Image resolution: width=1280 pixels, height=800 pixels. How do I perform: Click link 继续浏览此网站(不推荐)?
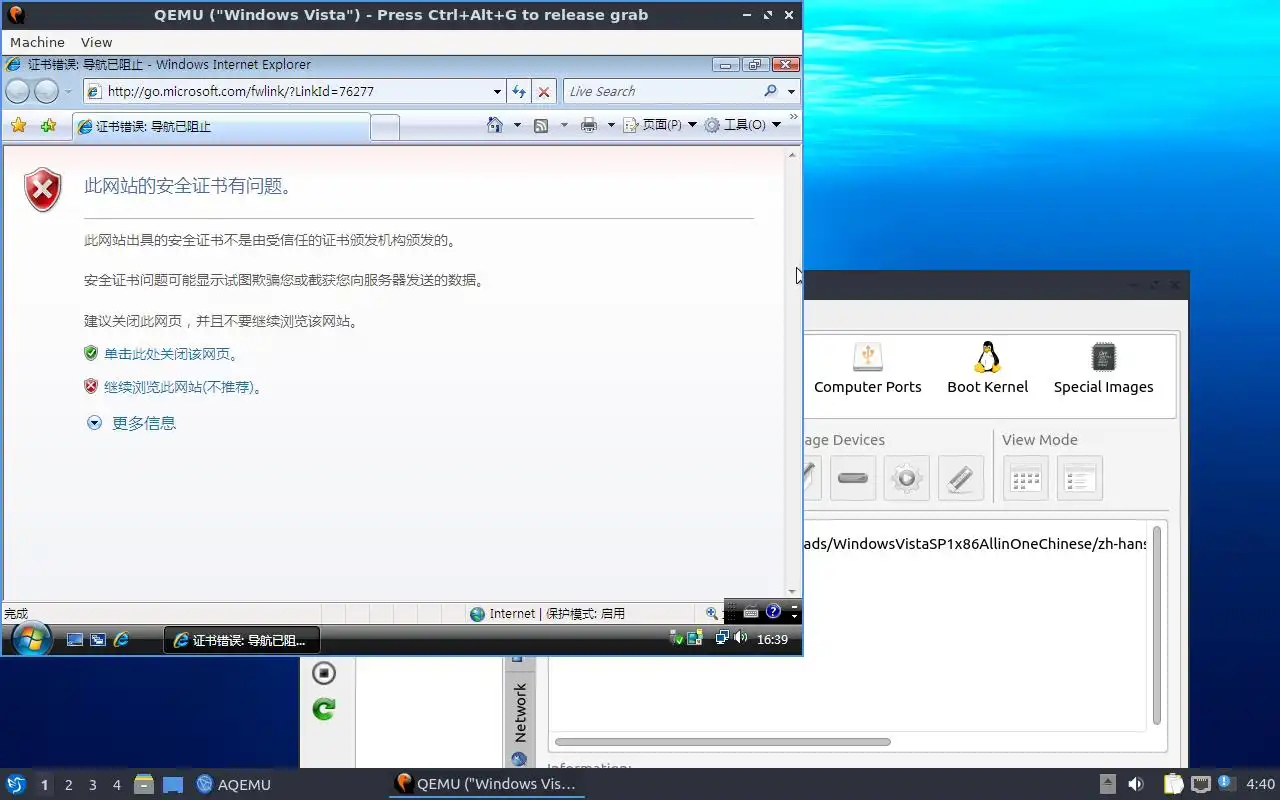pos(183,387)
